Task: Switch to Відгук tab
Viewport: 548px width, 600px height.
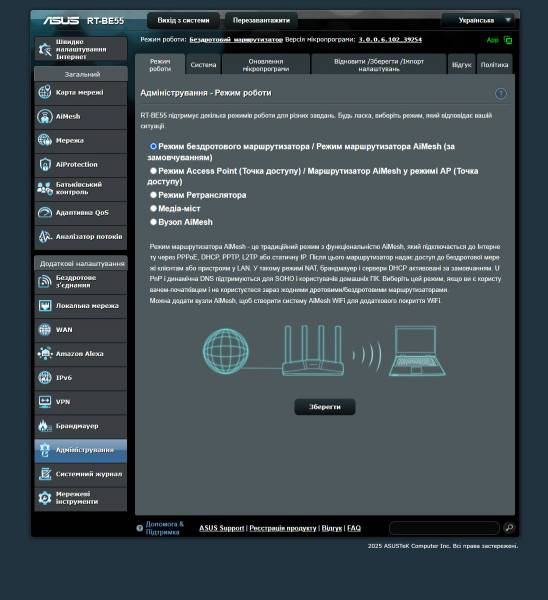Action: click(x=462, y=65)
